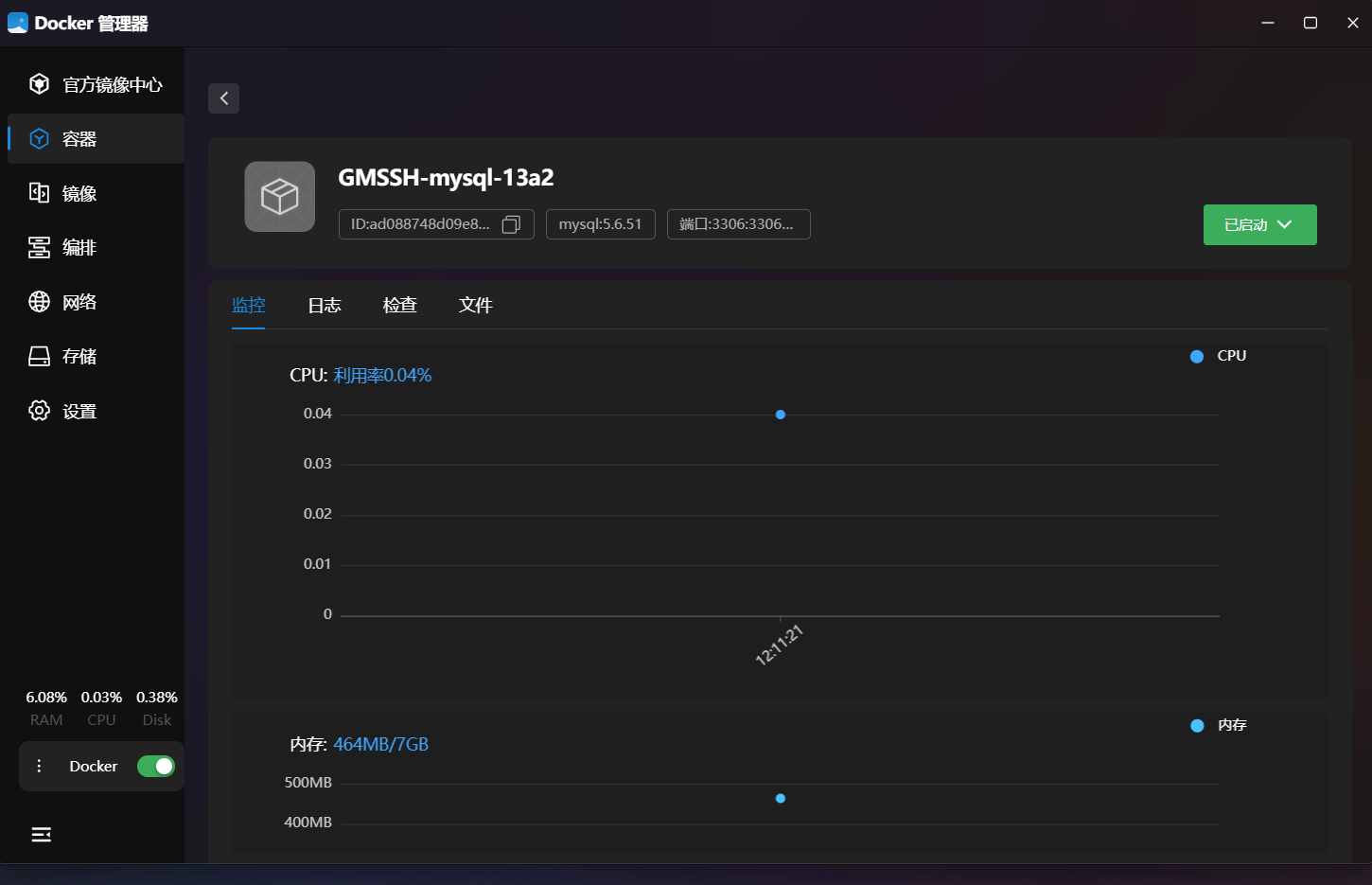
Task: Toggle the 内存 legend series dot
Action: [x=1197, y=725]
